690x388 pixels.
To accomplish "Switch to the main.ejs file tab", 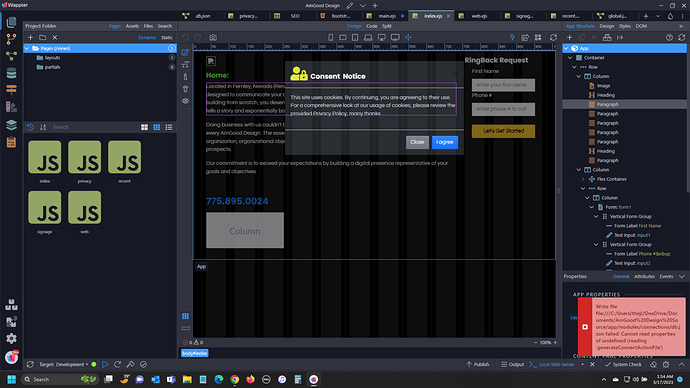I will point(387,16).
